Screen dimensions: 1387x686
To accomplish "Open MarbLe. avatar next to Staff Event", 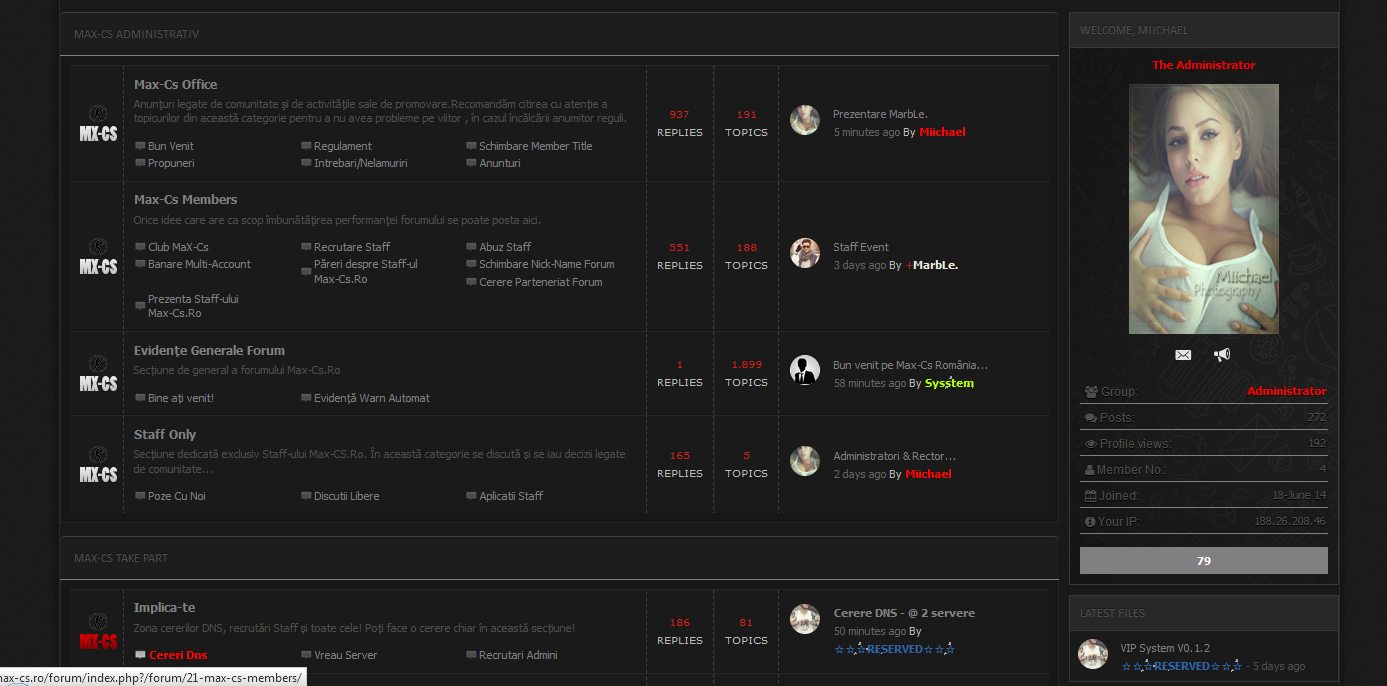I will click(x=805, y=253).
